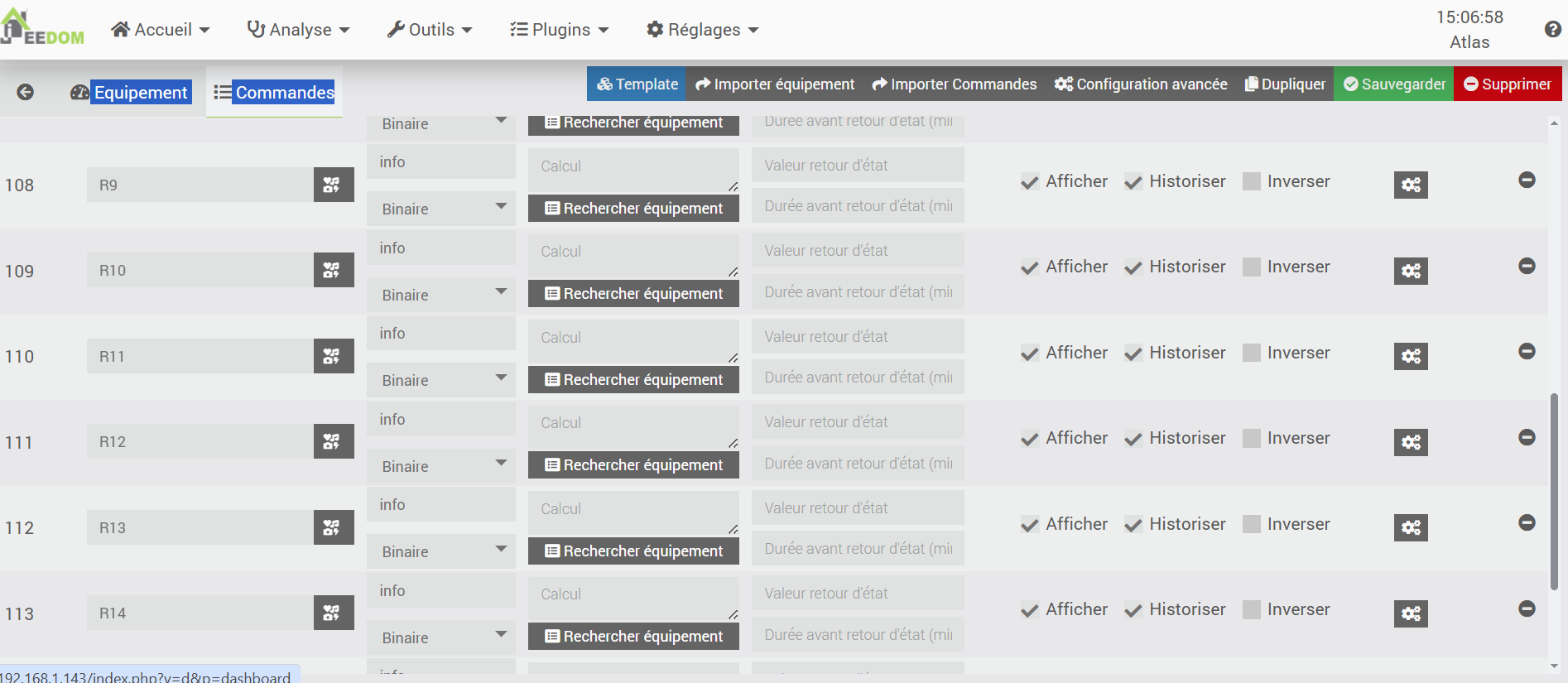Click Importer équipement button
This screenshot has width=1568, height=683.
tap(775, 84)
